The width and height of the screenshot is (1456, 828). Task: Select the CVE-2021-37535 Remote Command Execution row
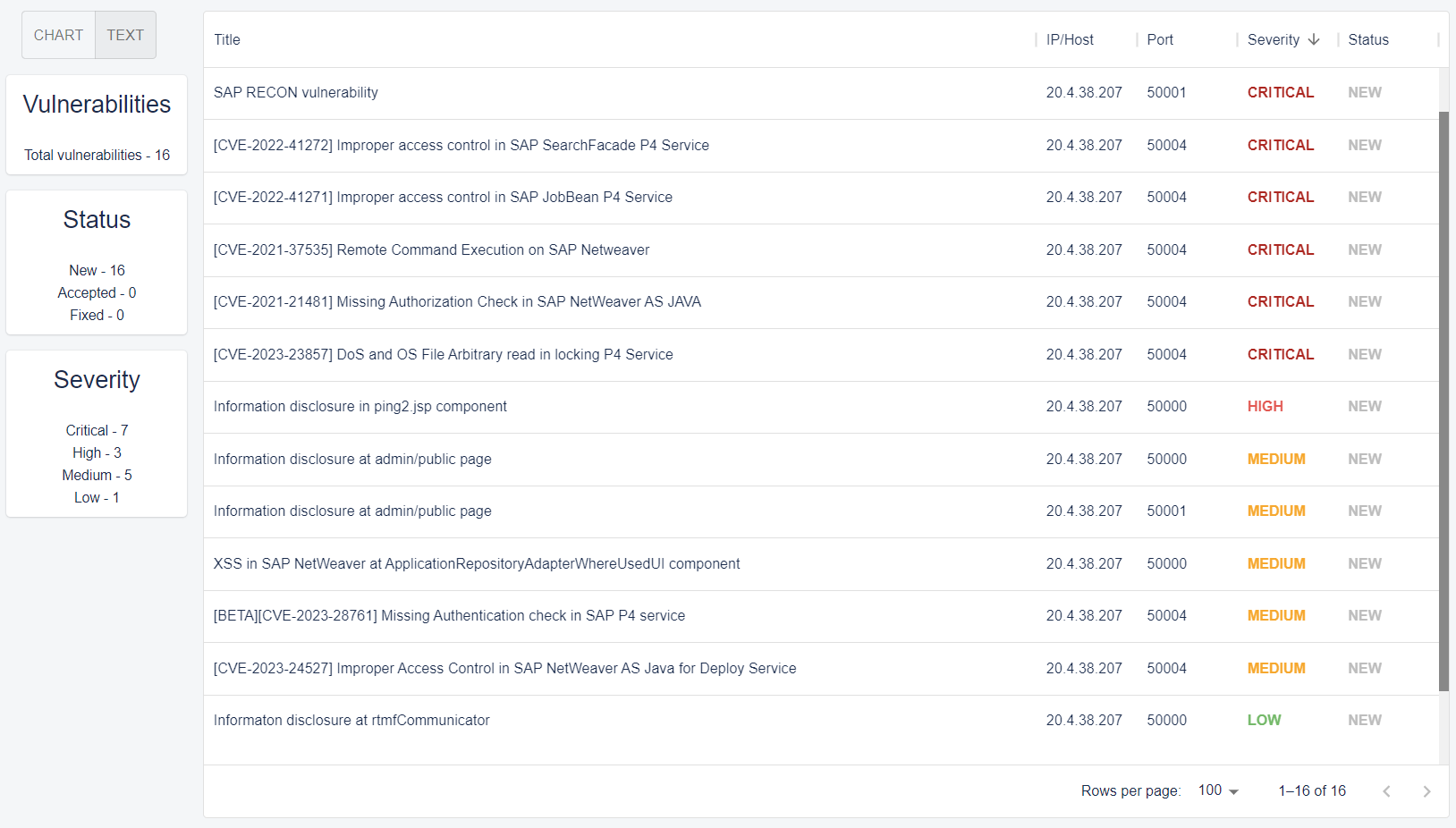431,249
